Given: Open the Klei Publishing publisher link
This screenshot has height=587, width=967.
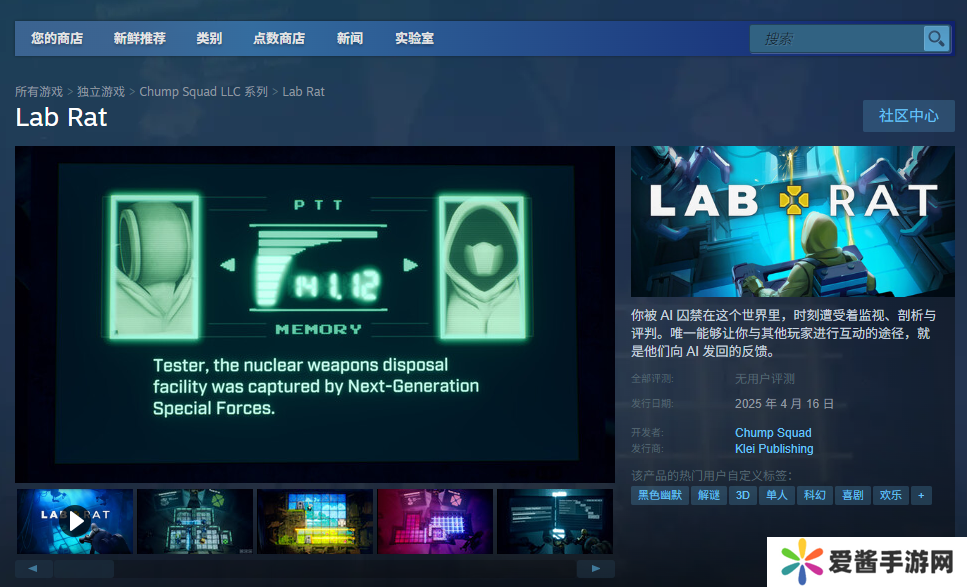Looking at the screenshot, I should [774, 449].
